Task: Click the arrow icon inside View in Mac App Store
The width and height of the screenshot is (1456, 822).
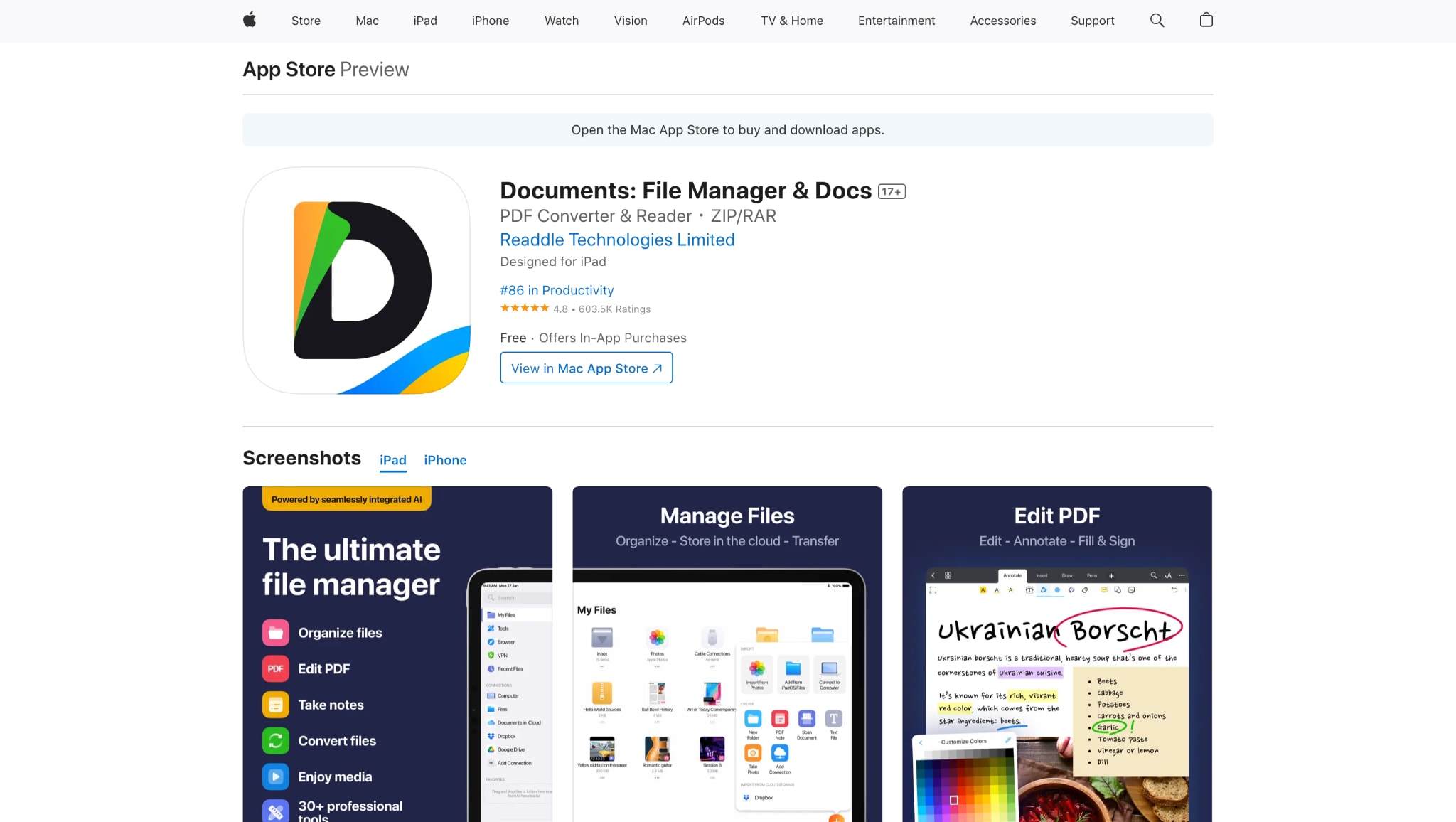Action: 658,368
